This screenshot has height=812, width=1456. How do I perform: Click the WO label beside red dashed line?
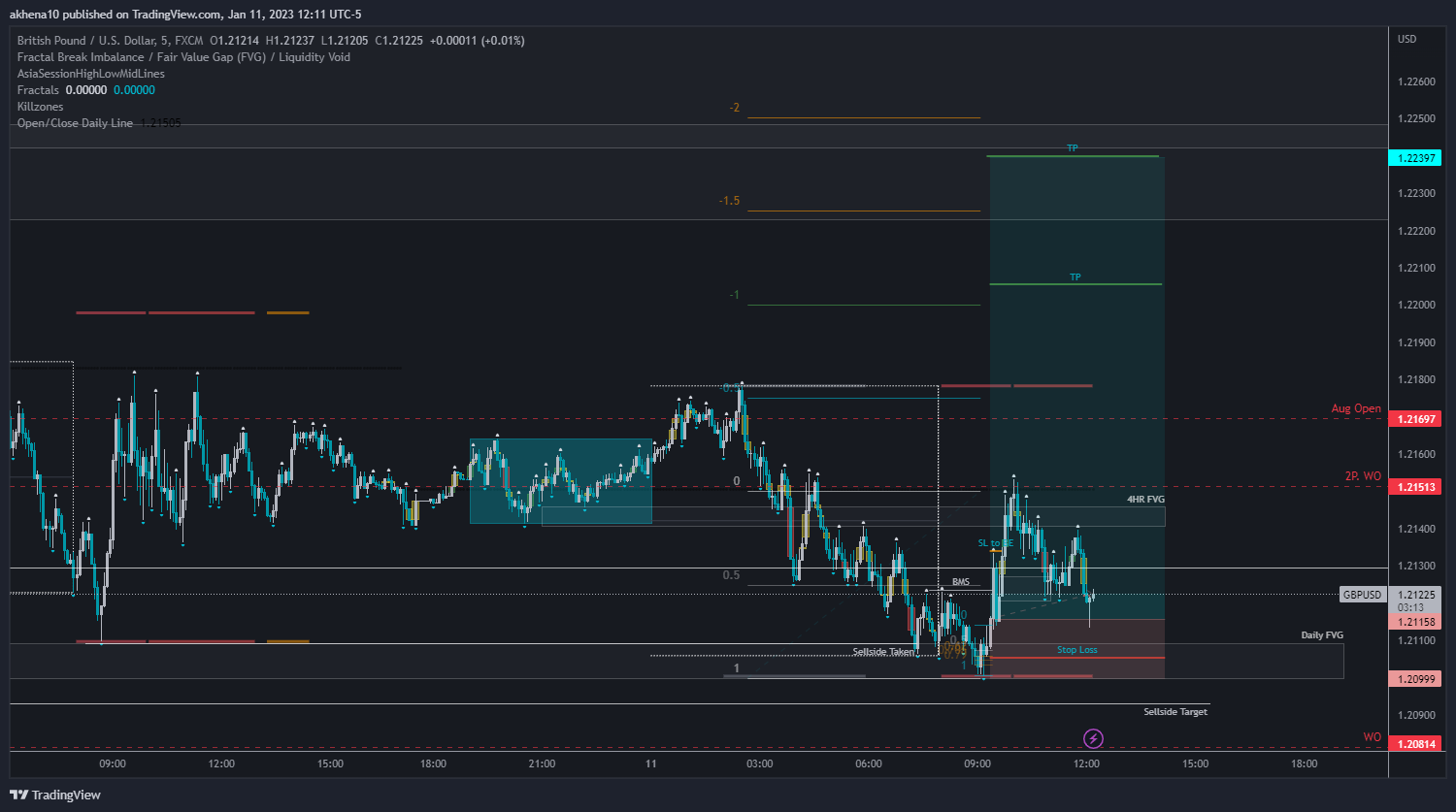(x=1372, y=737)
